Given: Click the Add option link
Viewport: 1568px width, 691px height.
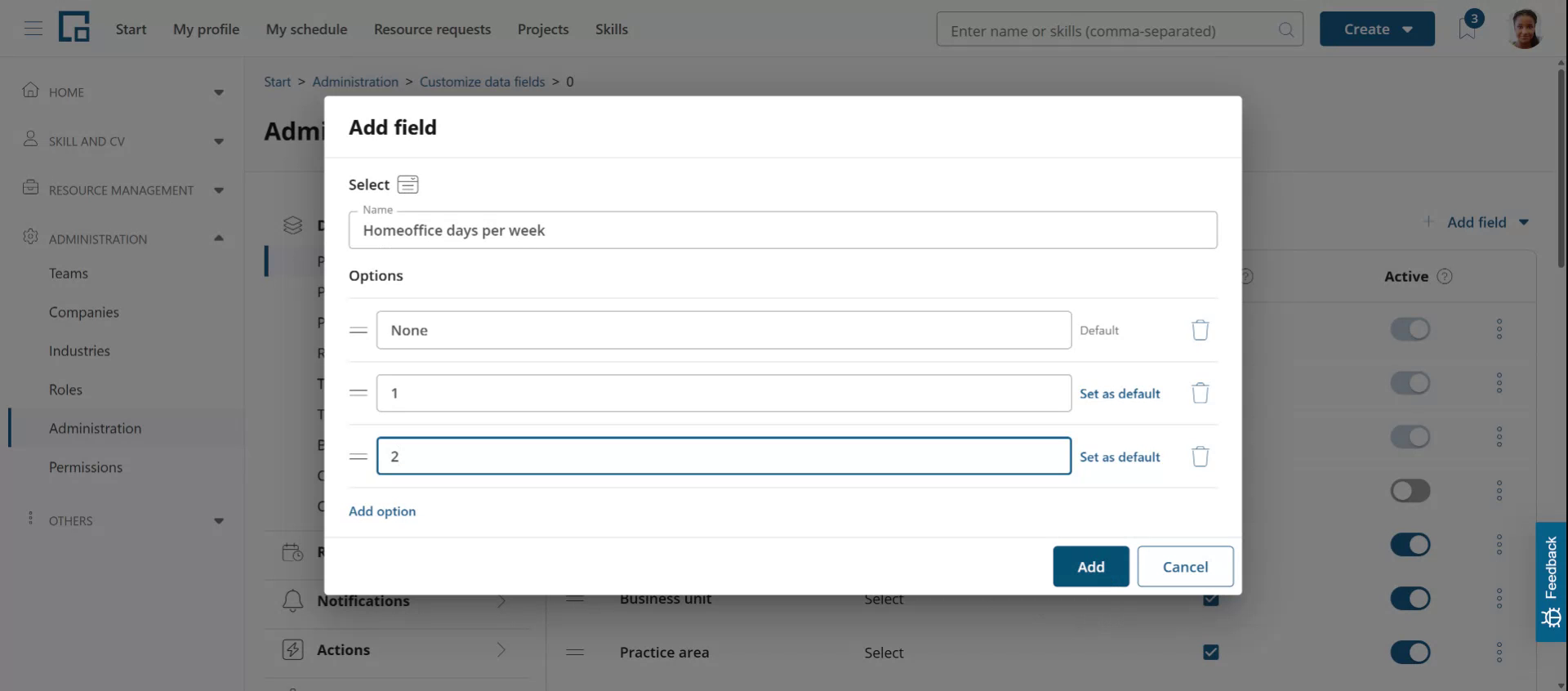Looking at the screenshot, I should pos(382,511).
